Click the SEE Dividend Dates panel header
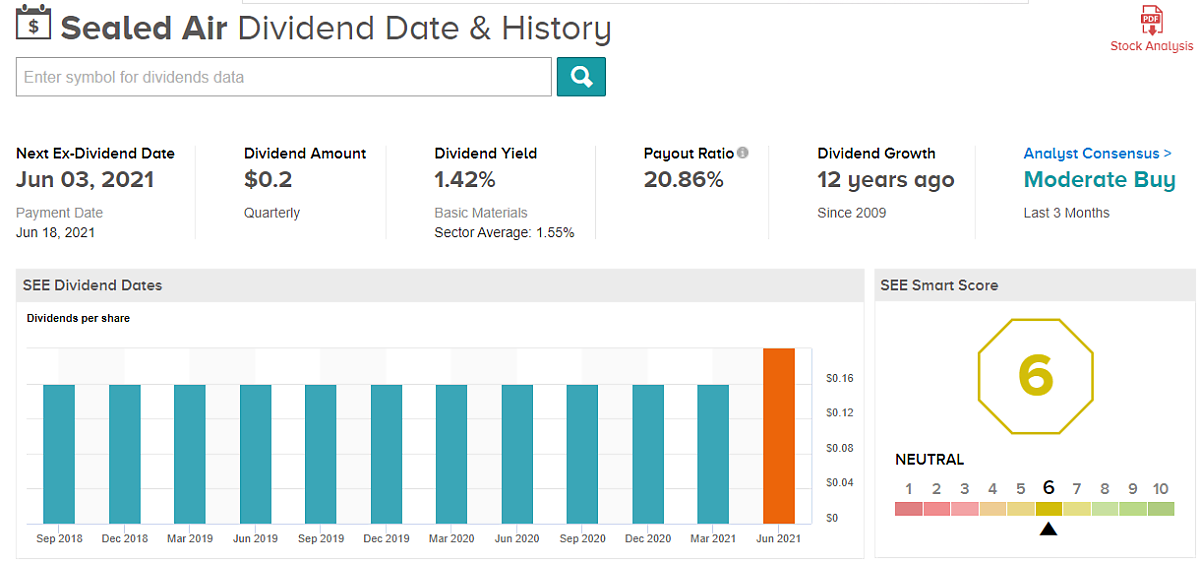The width and height of the screenshot is (1200, 563). click(x=440, y=285)
